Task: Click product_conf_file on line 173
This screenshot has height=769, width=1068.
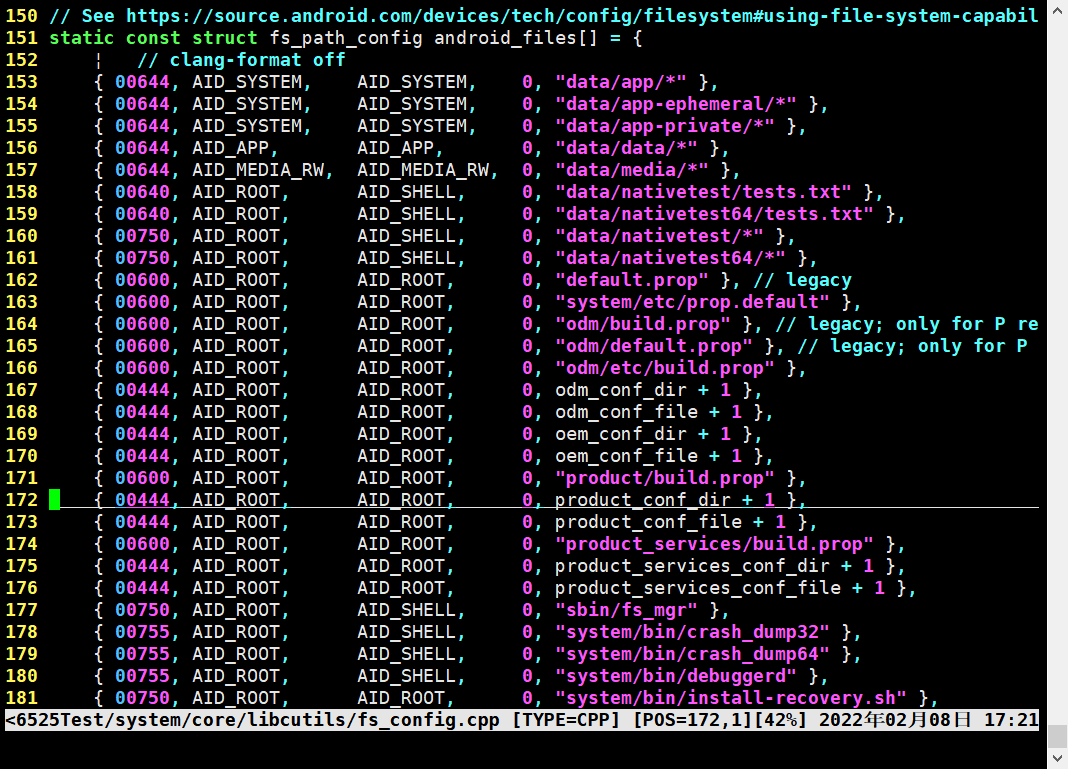Action: 648,522
